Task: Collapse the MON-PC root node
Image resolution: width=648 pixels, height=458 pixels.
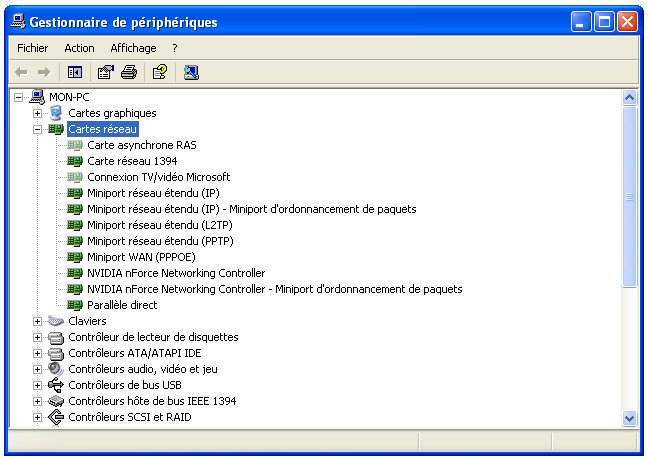Action: pos(20,97)
